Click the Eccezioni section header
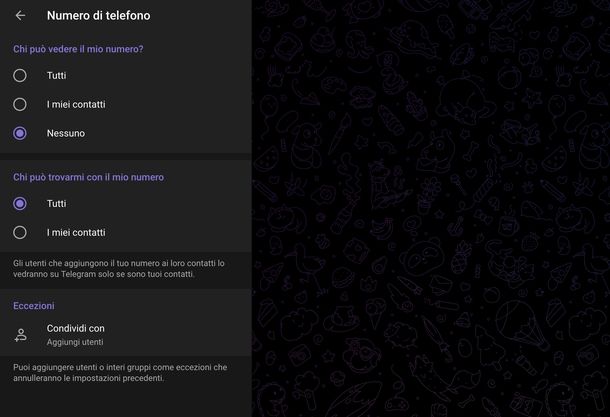This screenshot has height=417, width=610. (x=34, y=305)
